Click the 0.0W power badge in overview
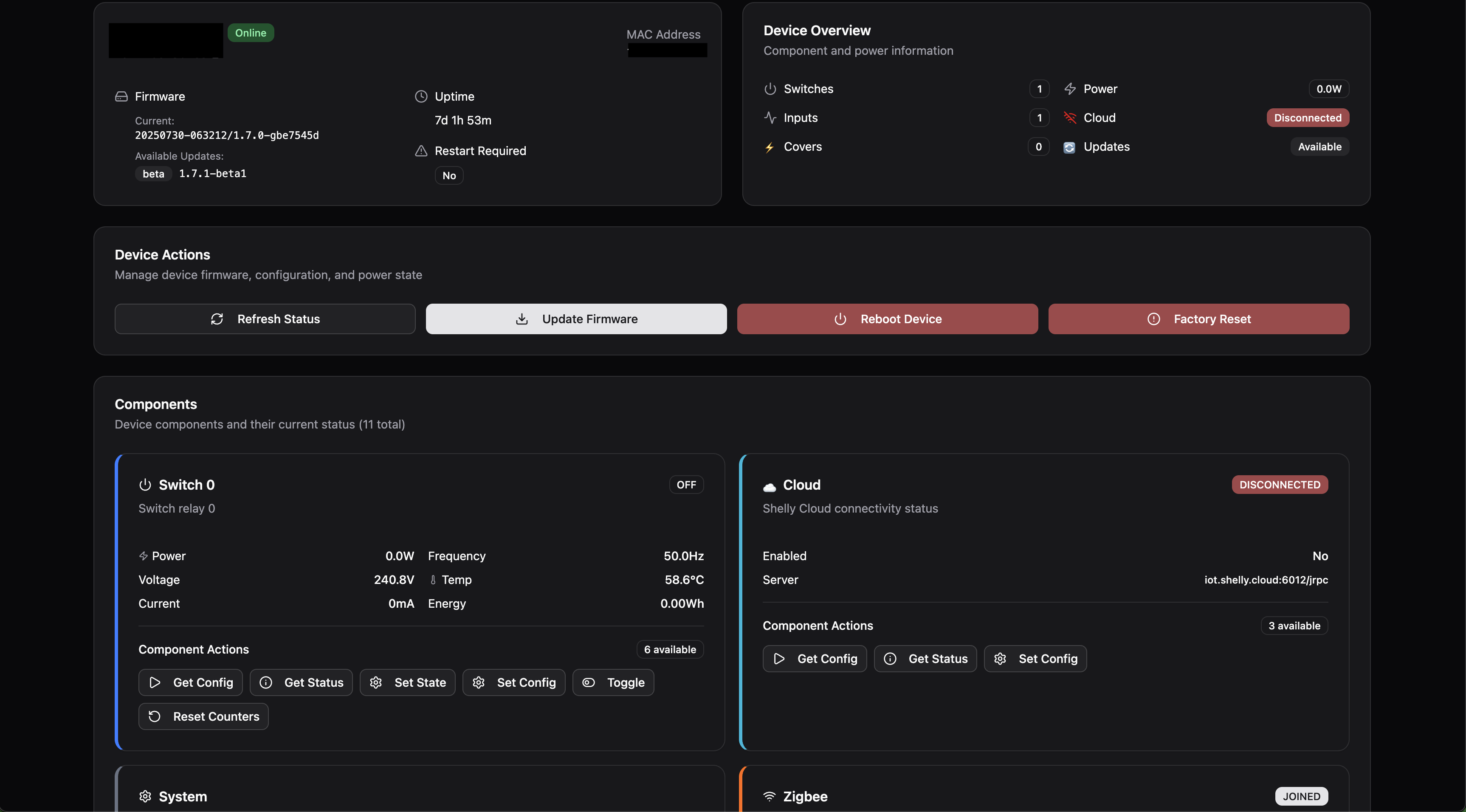Screen dimensions: 1466x812 coord(1329,89)
